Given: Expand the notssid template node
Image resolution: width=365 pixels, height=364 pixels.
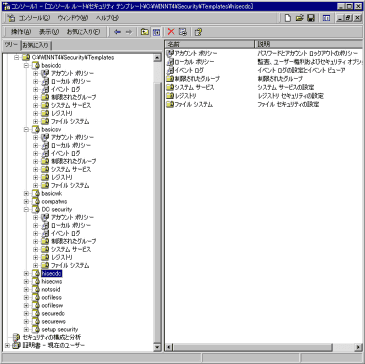Looking at the screenshot, I should click(x=26, y=289).
